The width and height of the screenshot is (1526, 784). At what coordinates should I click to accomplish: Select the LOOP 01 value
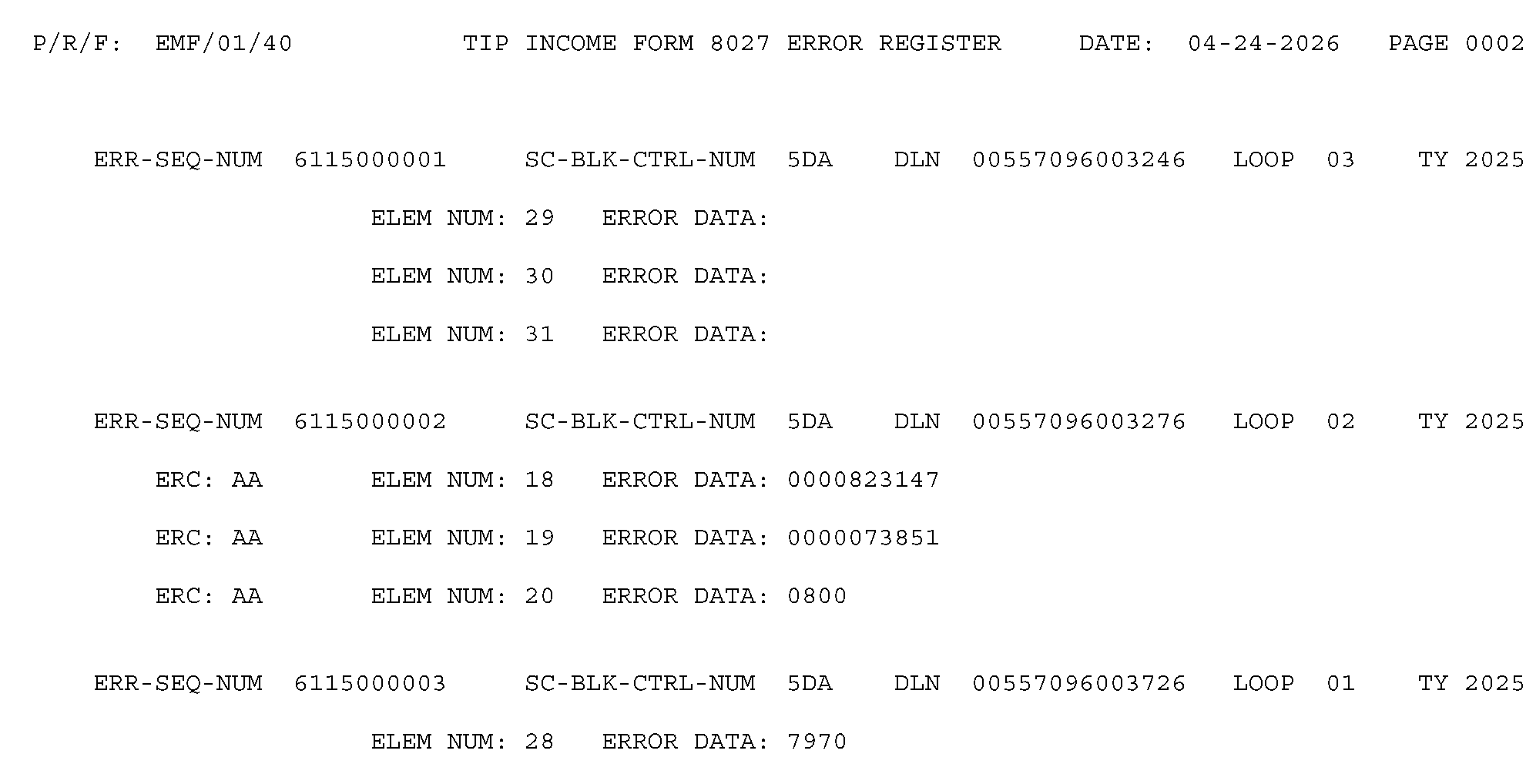coord(1340,684)
